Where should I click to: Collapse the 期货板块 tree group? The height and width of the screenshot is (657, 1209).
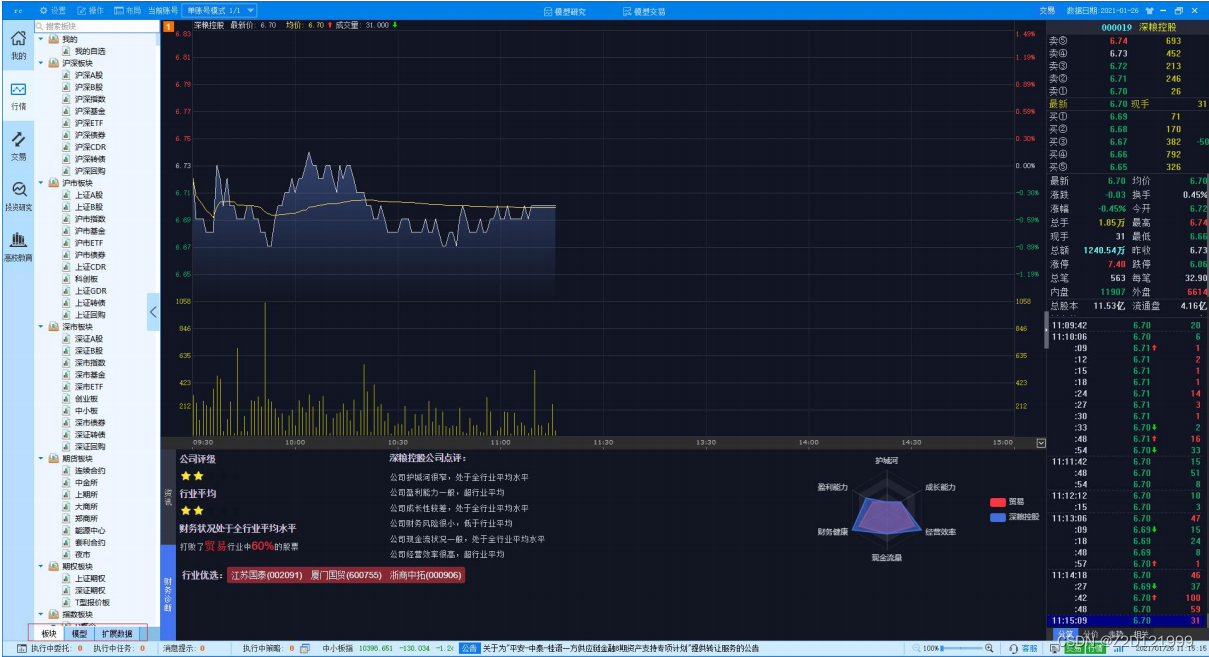coord(41,458)
